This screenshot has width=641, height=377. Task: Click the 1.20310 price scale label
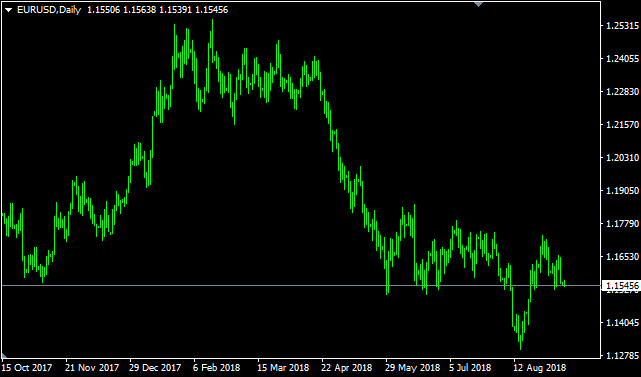[x=622, y=157]
